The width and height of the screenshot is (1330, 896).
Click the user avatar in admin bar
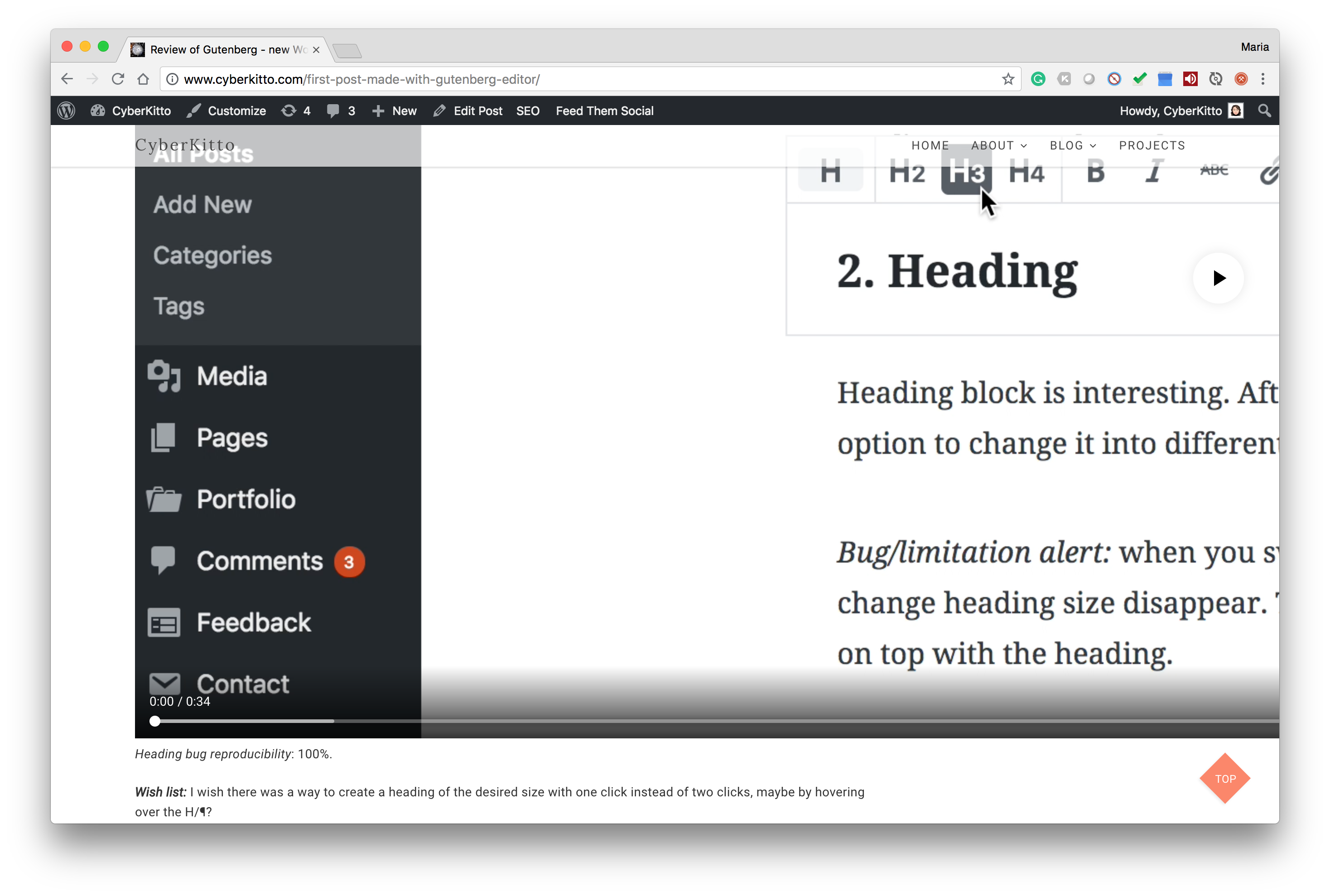(1236, 111)
